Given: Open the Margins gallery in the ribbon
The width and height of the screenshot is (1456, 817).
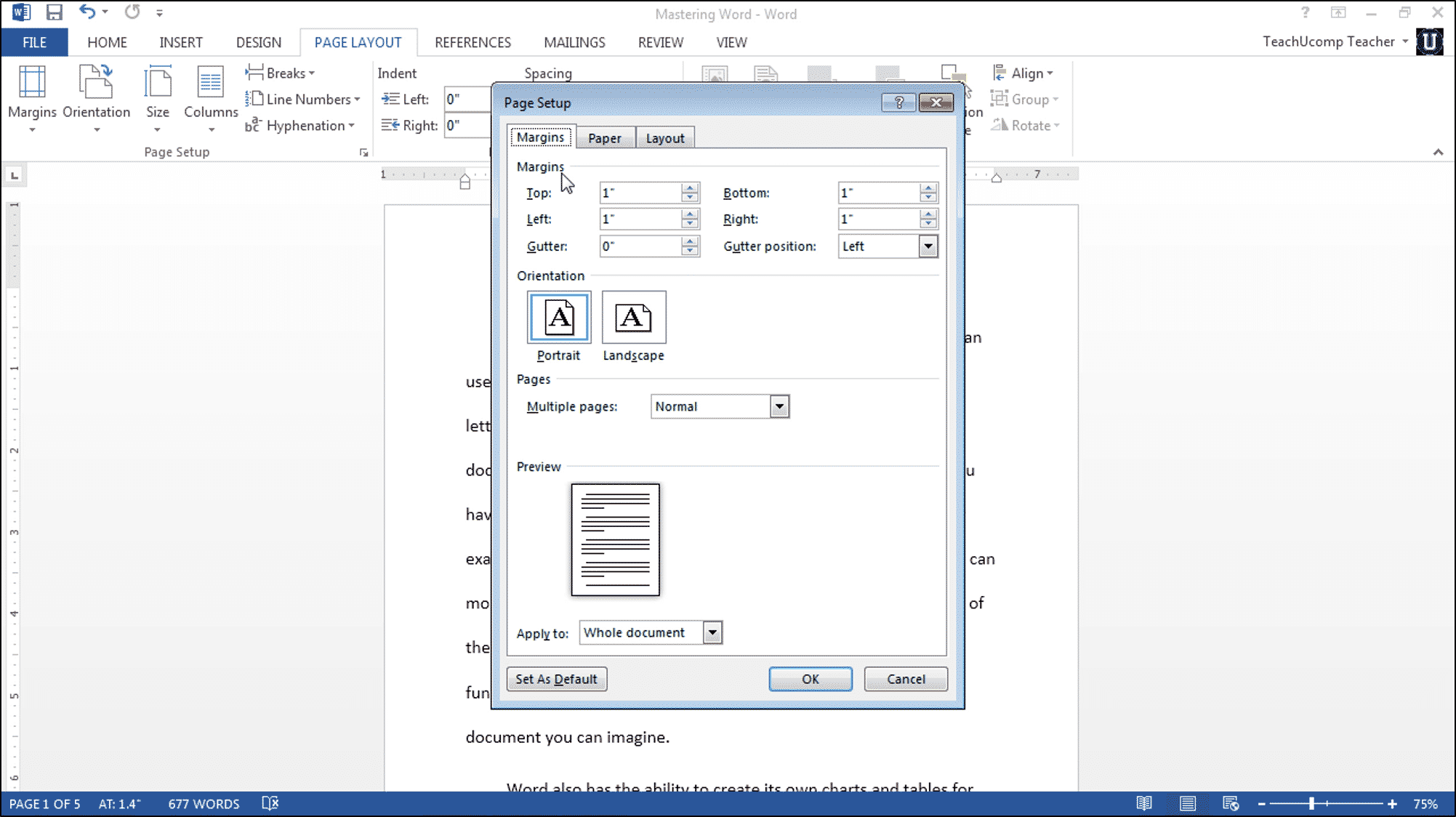Looking at the screenshot, I should point(32,98).
